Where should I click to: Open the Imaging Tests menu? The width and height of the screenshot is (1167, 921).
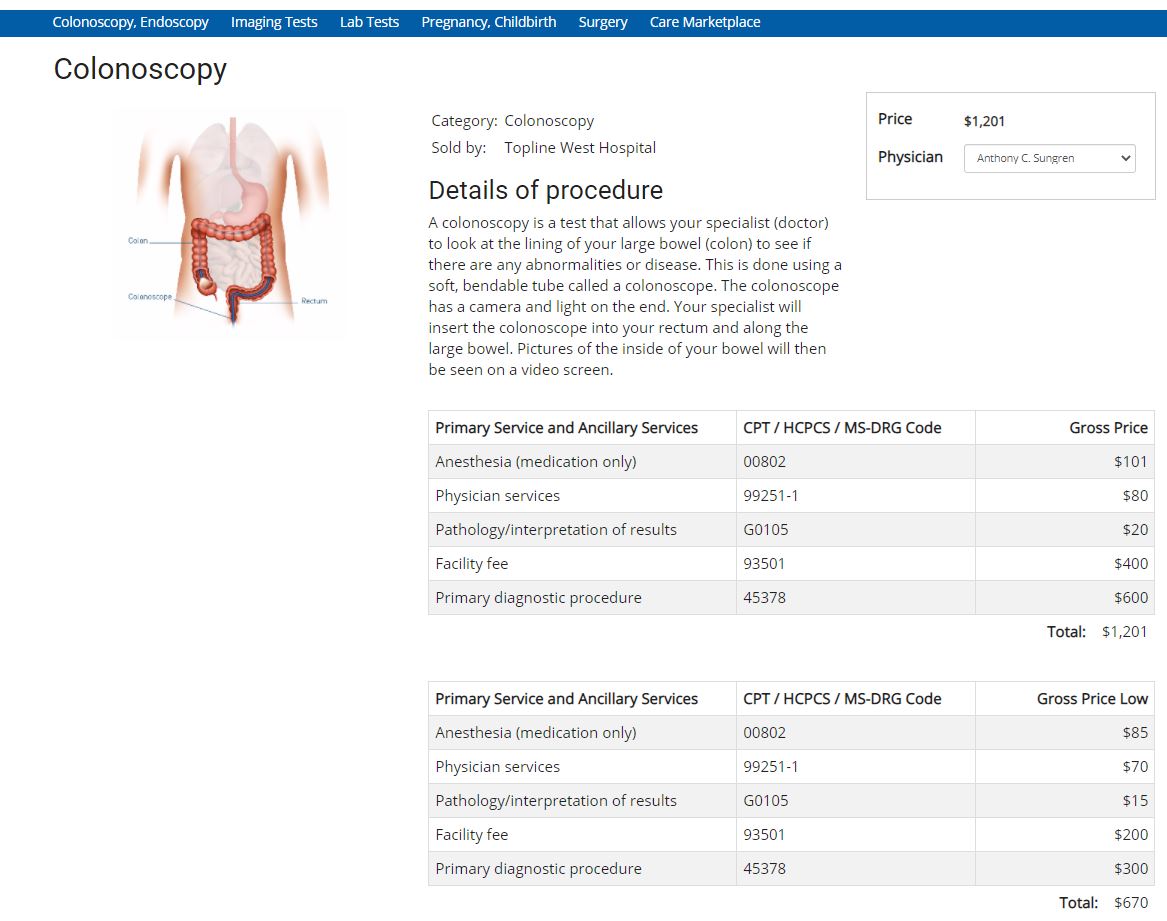tap(274, 22)
